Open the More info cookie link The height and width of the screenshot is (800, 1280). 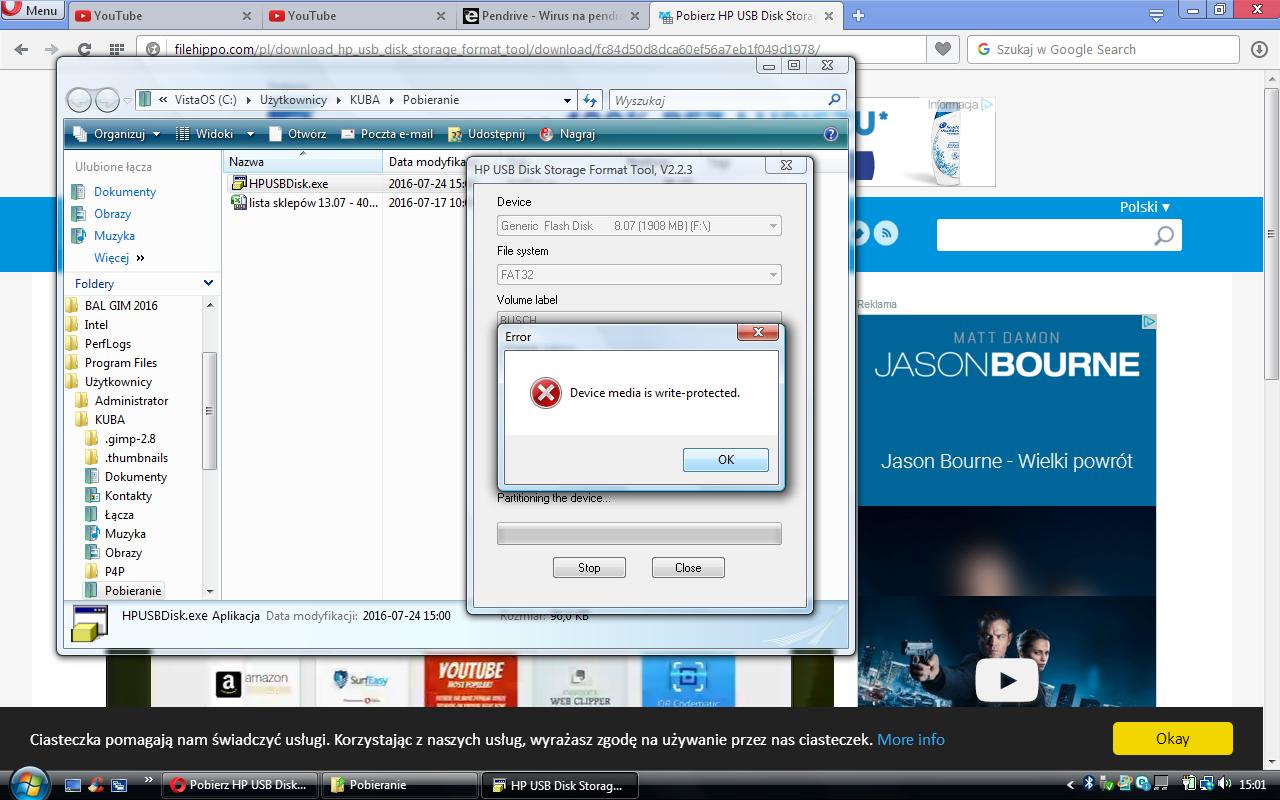click(910, 740)
